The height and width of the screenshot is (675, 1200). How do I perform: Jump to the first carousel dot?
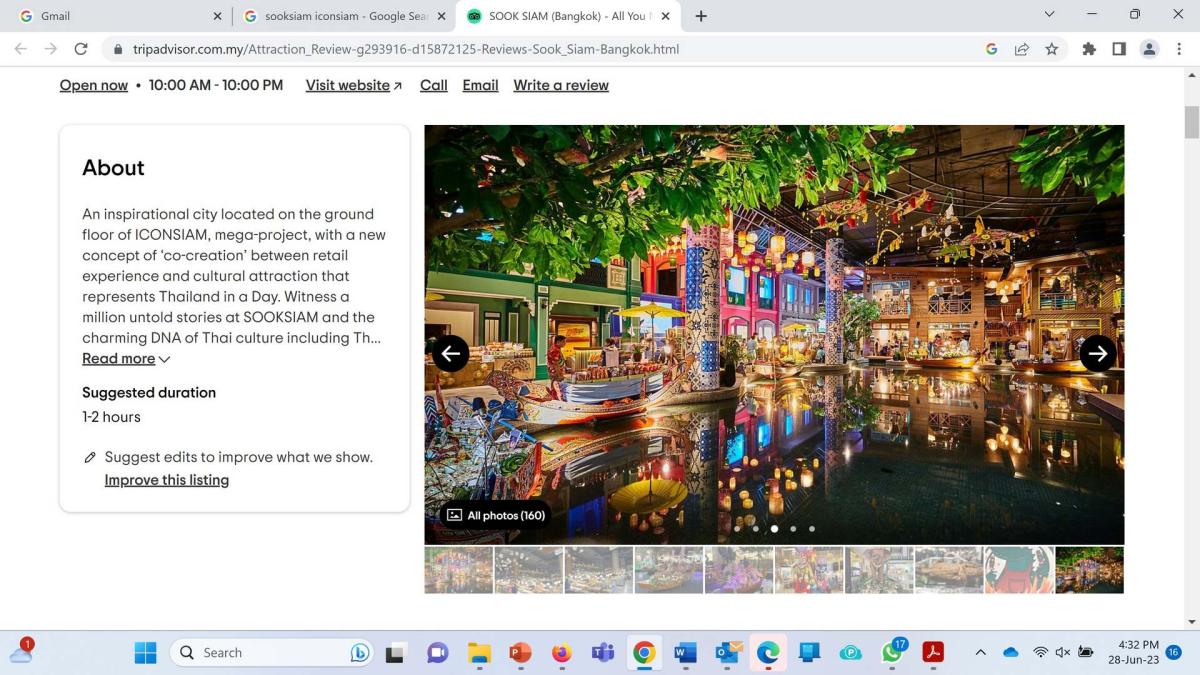737,529
